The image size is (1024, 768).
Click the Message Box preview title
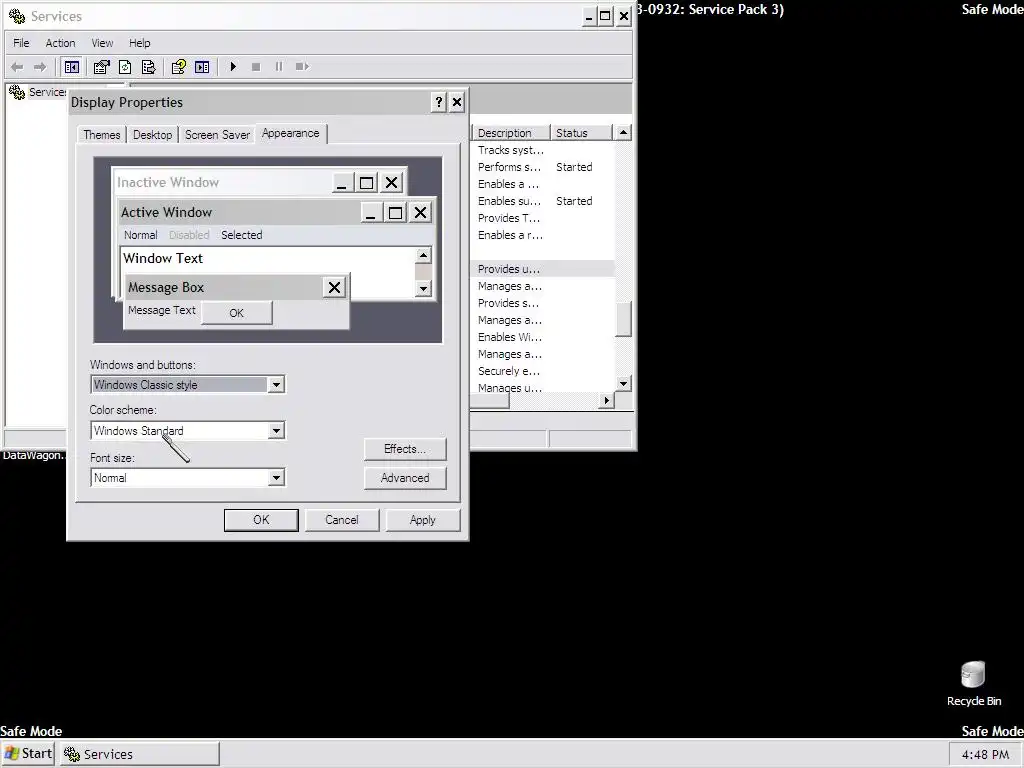(x=166, y=287)
